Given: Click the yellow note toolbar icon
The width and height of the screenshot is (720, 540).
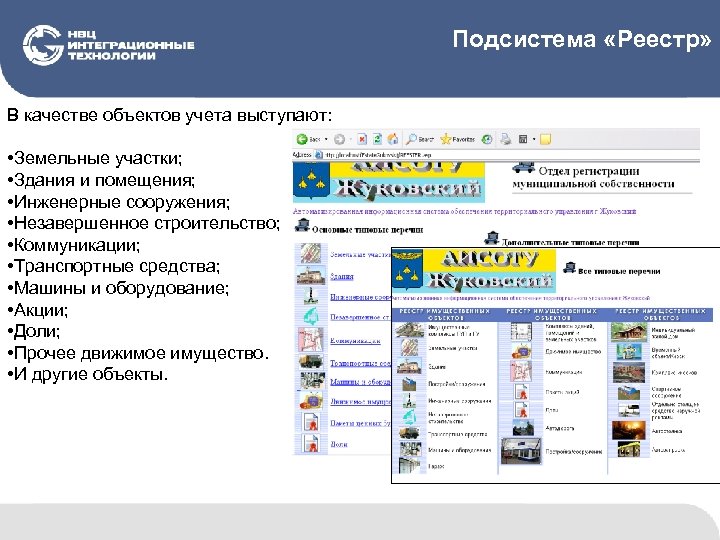Looking at the screenshot, I should pos(545,139).
